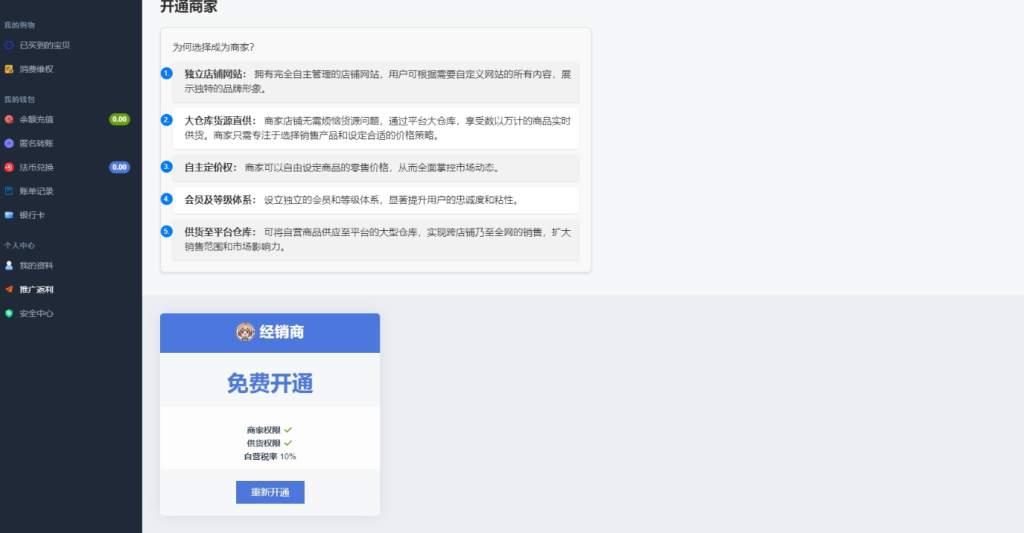
Task: Click the 商家权限 green checkmark
Action: pyautogui.click(x=288, y=430)
